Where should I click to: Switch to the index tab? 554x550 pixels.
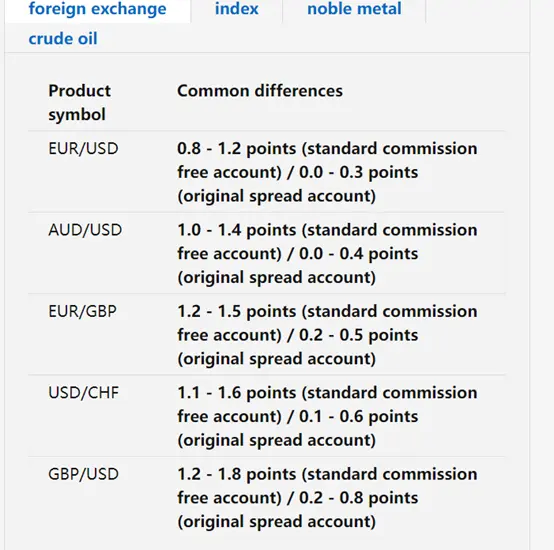coord(237,9)
